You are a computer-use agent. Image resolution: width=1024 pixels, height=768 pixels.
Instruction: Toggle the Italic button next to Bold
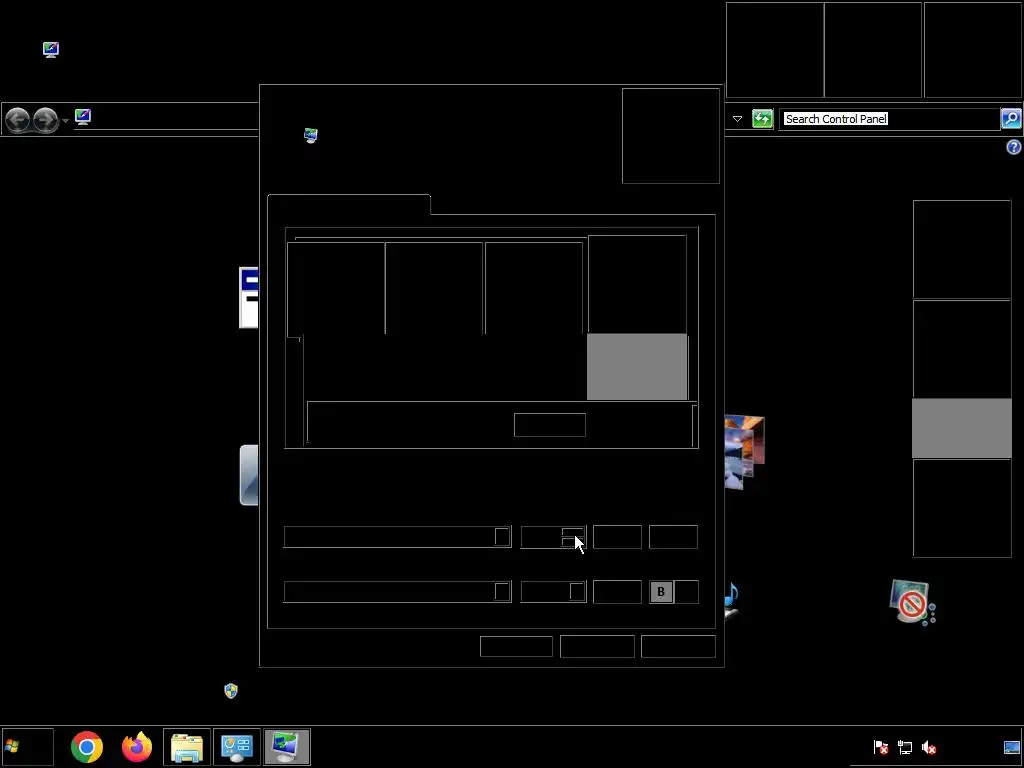click(x=686, y=592)
